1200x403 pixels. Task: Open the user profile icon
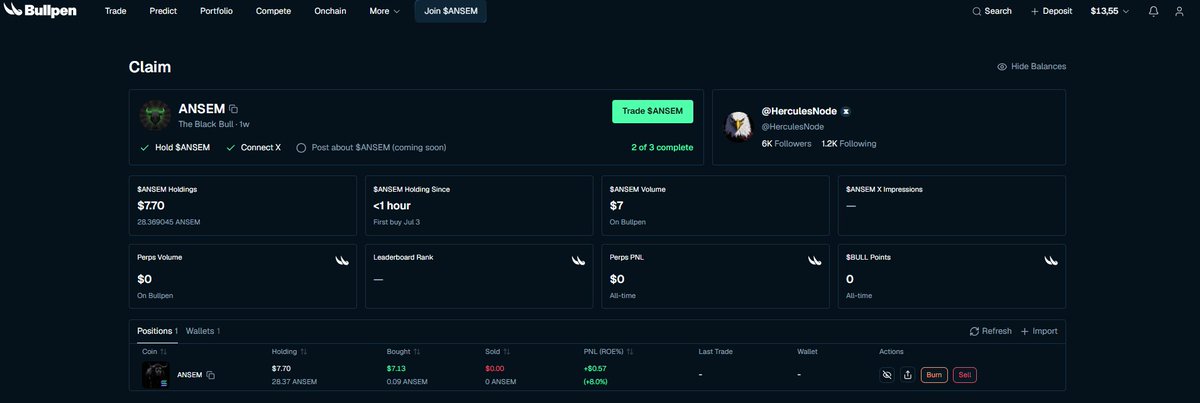(1180, 11)
